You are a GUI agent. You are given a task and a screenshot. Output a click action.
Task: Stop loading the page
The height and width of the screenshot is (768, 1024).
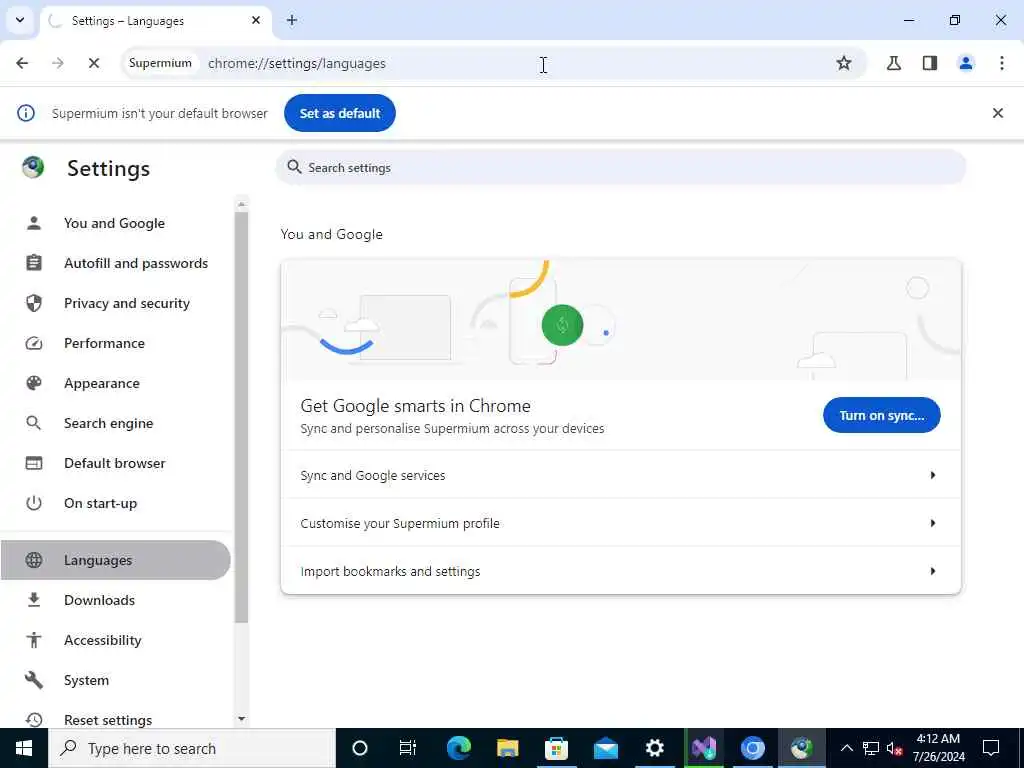tap(93, 63)
